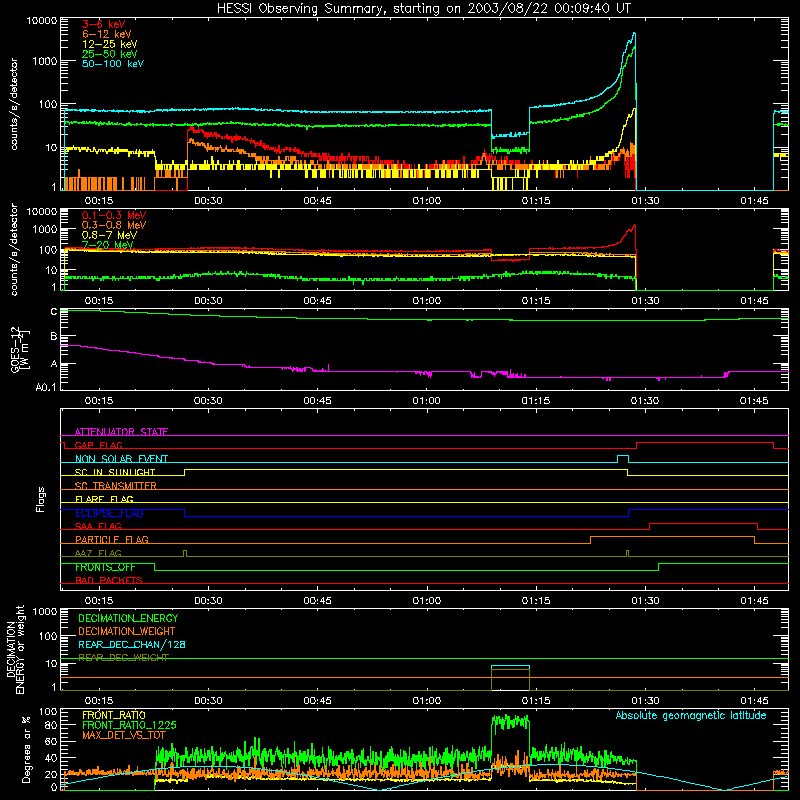
Task: Select the NON_SOLAR_EVENT flag label
Action: tap(121, 459)
